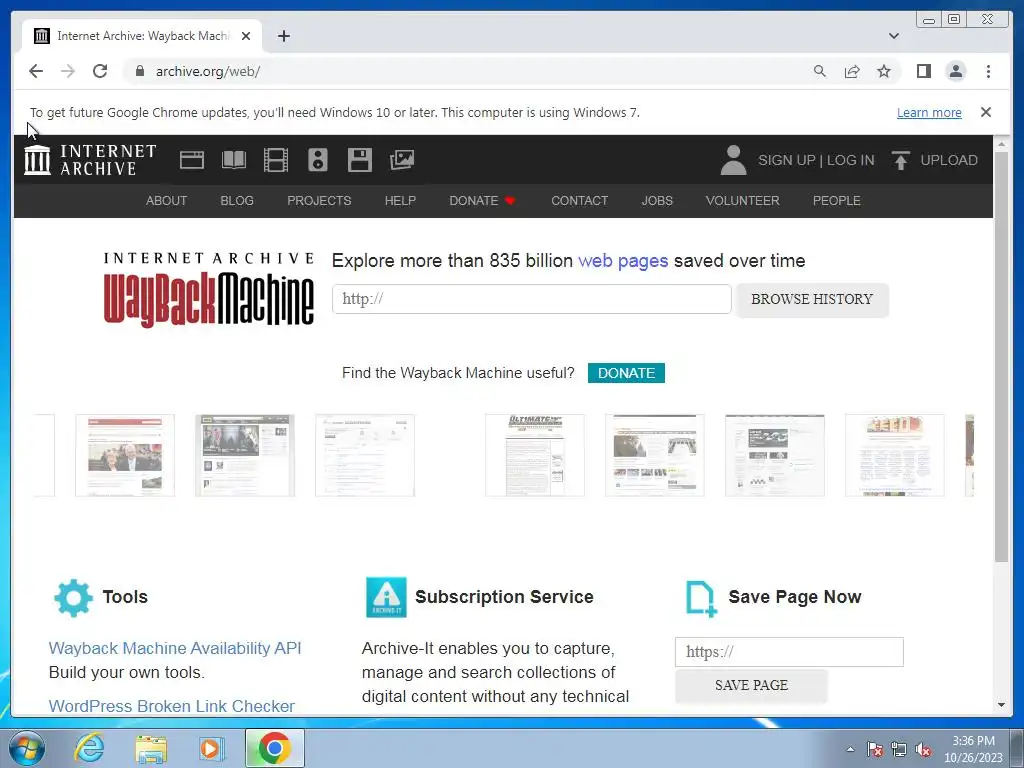Image resolution: width=1024 pixels, height=768 pixels.
Task: Click the UPLOAD link
Action: [949, 160]
